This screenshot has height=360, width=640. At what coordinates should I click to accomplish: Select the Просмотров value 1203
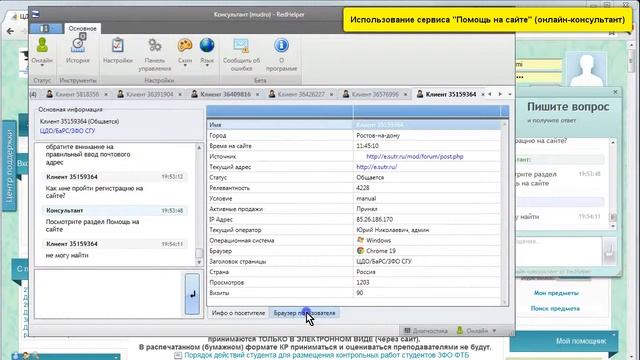coord(363,282)
